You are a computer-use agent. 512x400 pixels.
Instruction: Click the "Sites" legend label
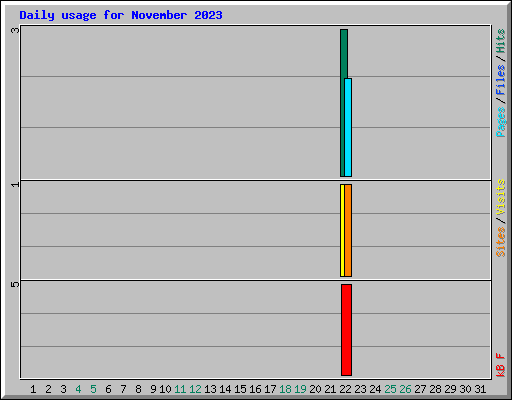tap(501, 242)
